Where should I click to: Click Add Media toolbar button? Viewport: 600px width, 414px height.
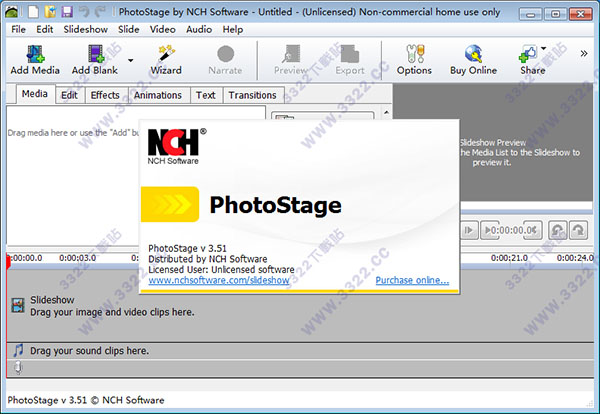tap(35, 60)
